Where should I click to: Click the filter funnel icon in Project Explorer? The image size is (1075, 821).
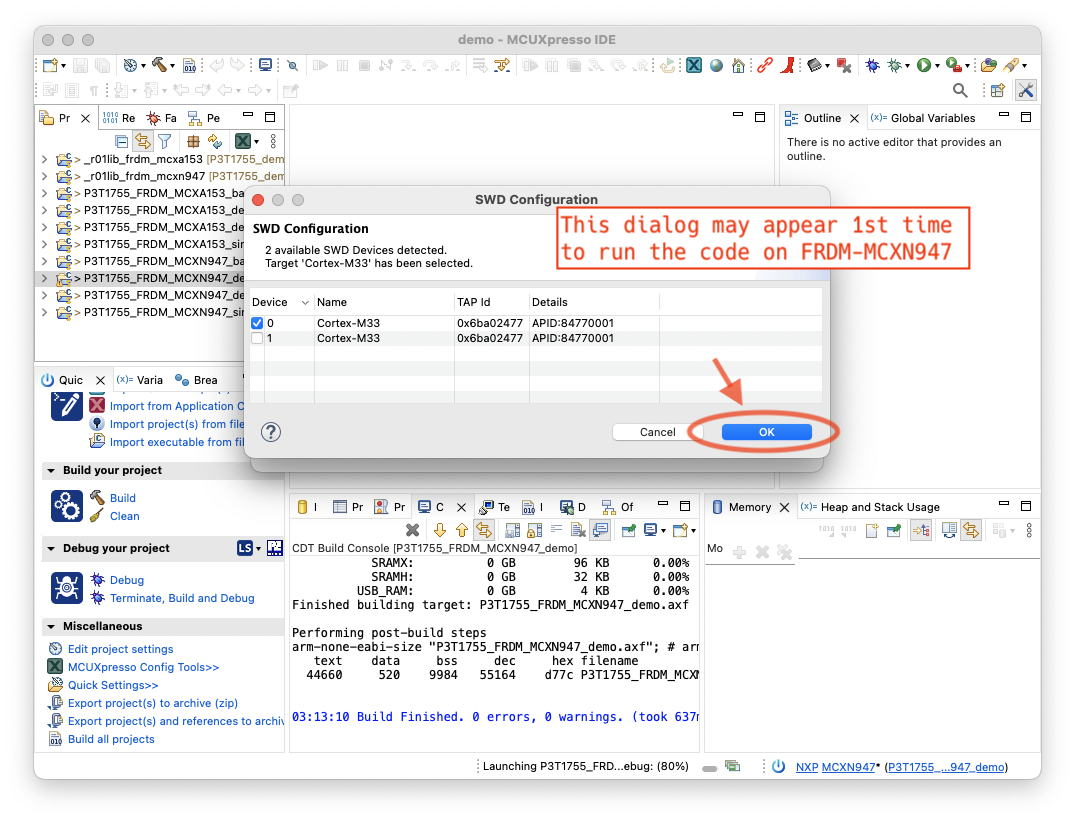coord(165,142)
